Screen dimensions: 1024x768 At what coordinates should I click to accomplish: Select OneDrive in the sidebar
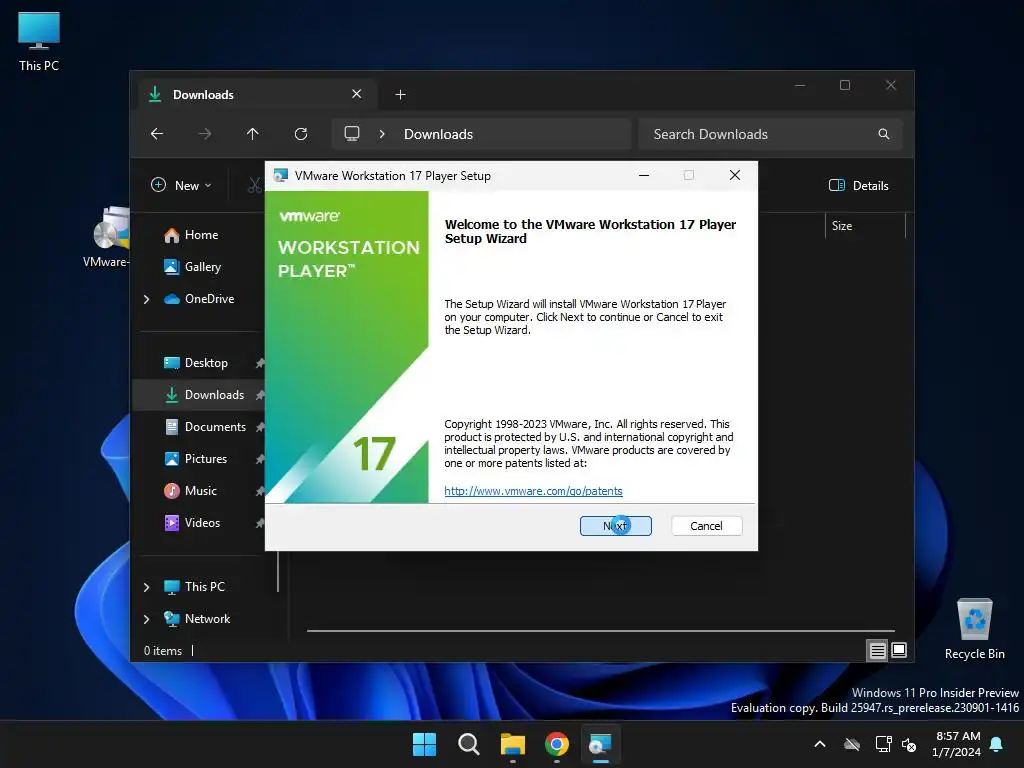(209, 299)
